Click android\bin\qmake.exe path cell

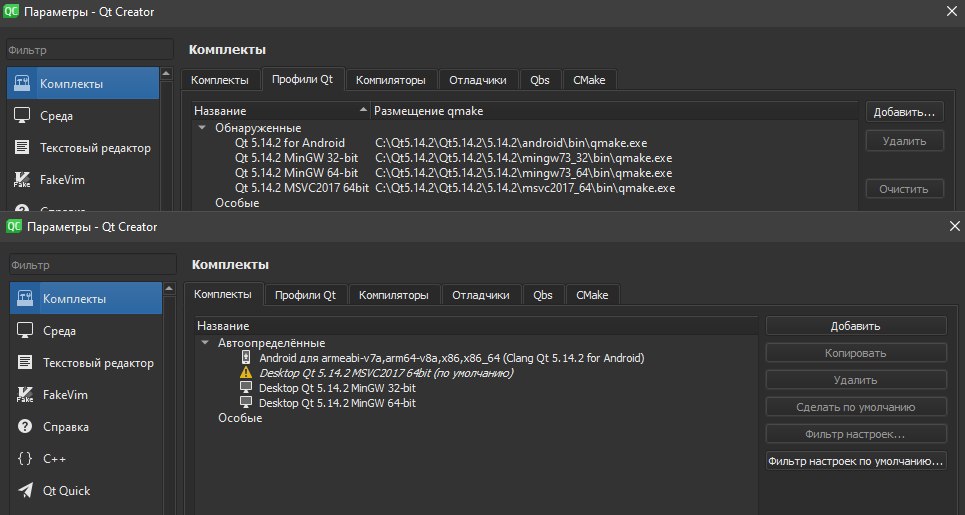click(511, 143)
